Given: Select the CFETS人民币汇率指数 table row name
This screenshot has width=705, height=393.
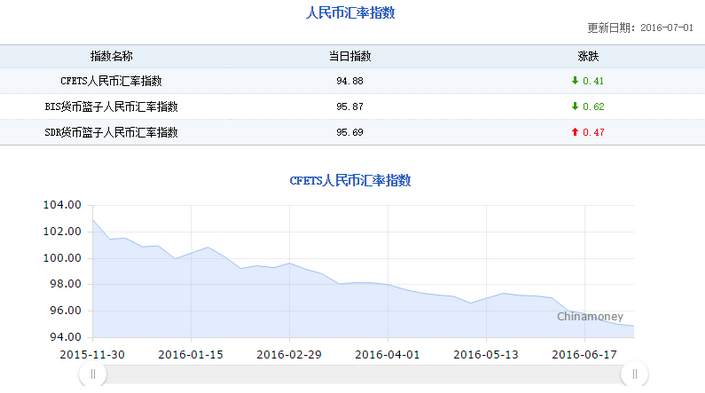Looking at the screenshot, I should coord(111,81).
